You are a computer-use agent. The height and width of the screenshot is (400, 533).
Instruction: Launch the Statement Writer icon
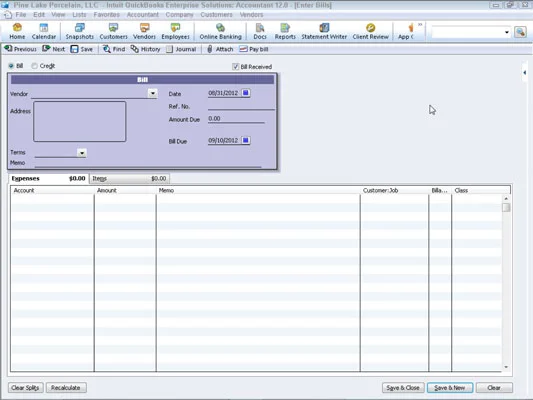pos(324,31)
